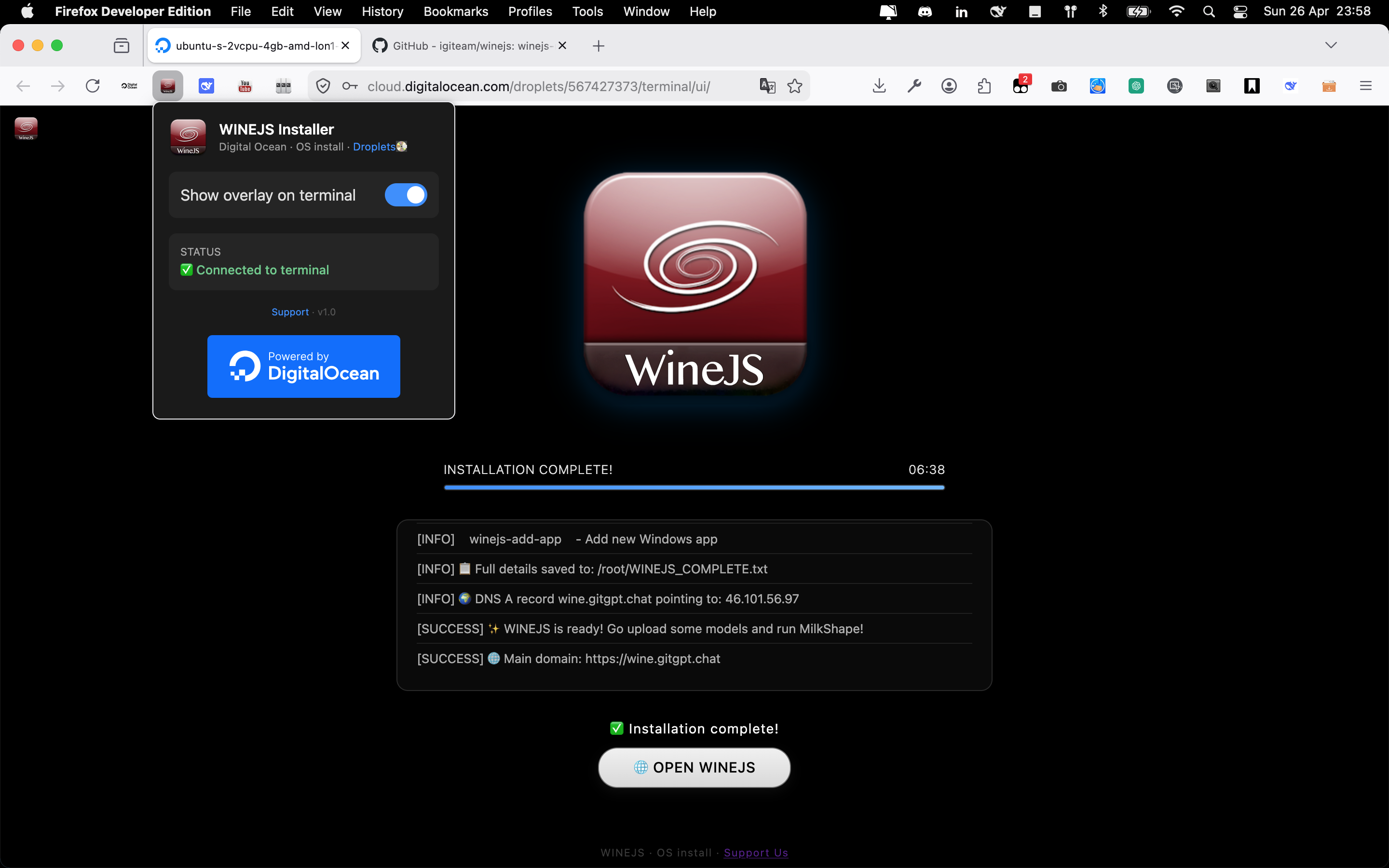Click the menu bar date and time
Viewport: 1389px width, 868px height.
1317,12
